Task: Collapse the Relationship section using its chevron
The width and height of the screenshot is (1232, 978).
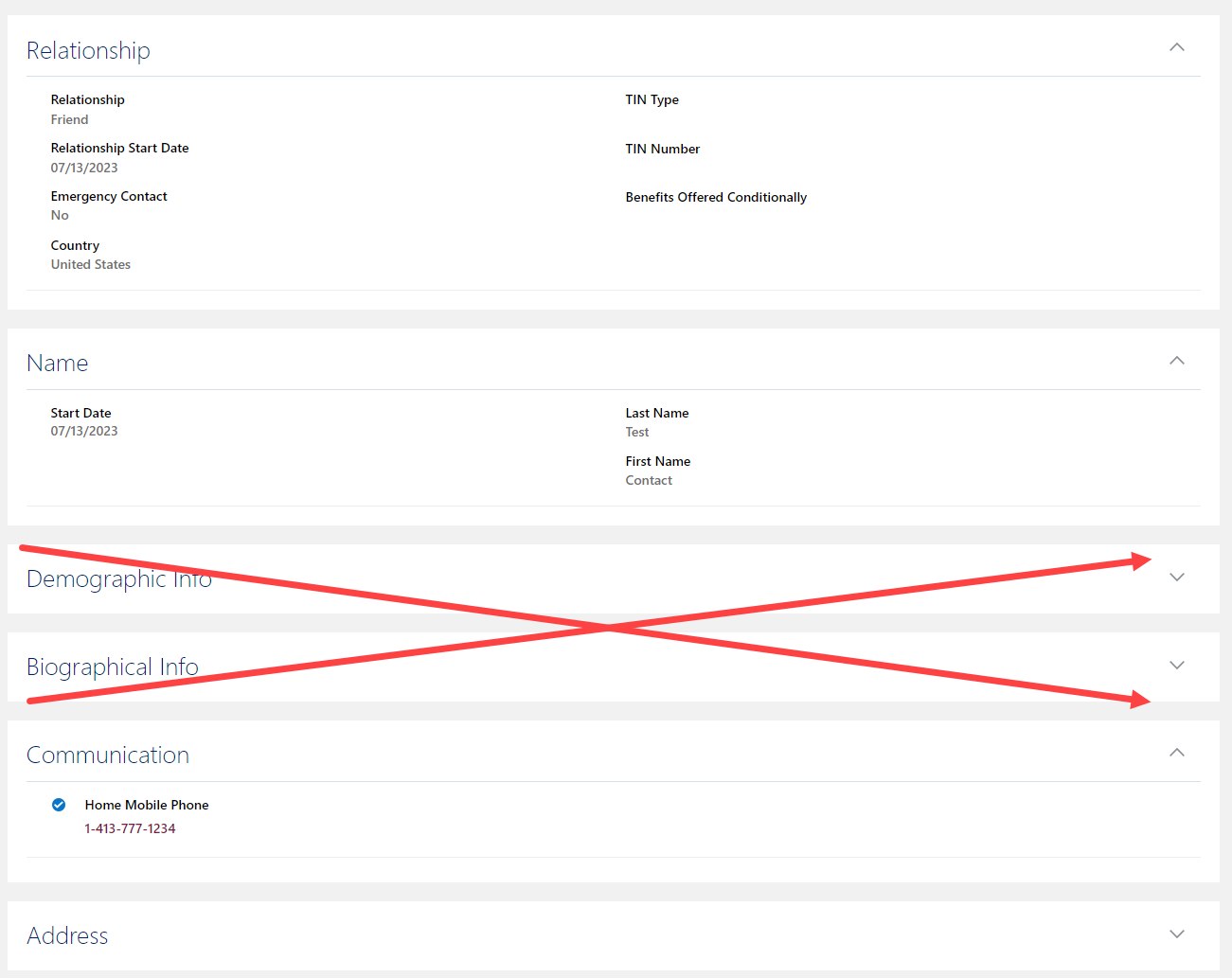Action: coord(1176,46)
